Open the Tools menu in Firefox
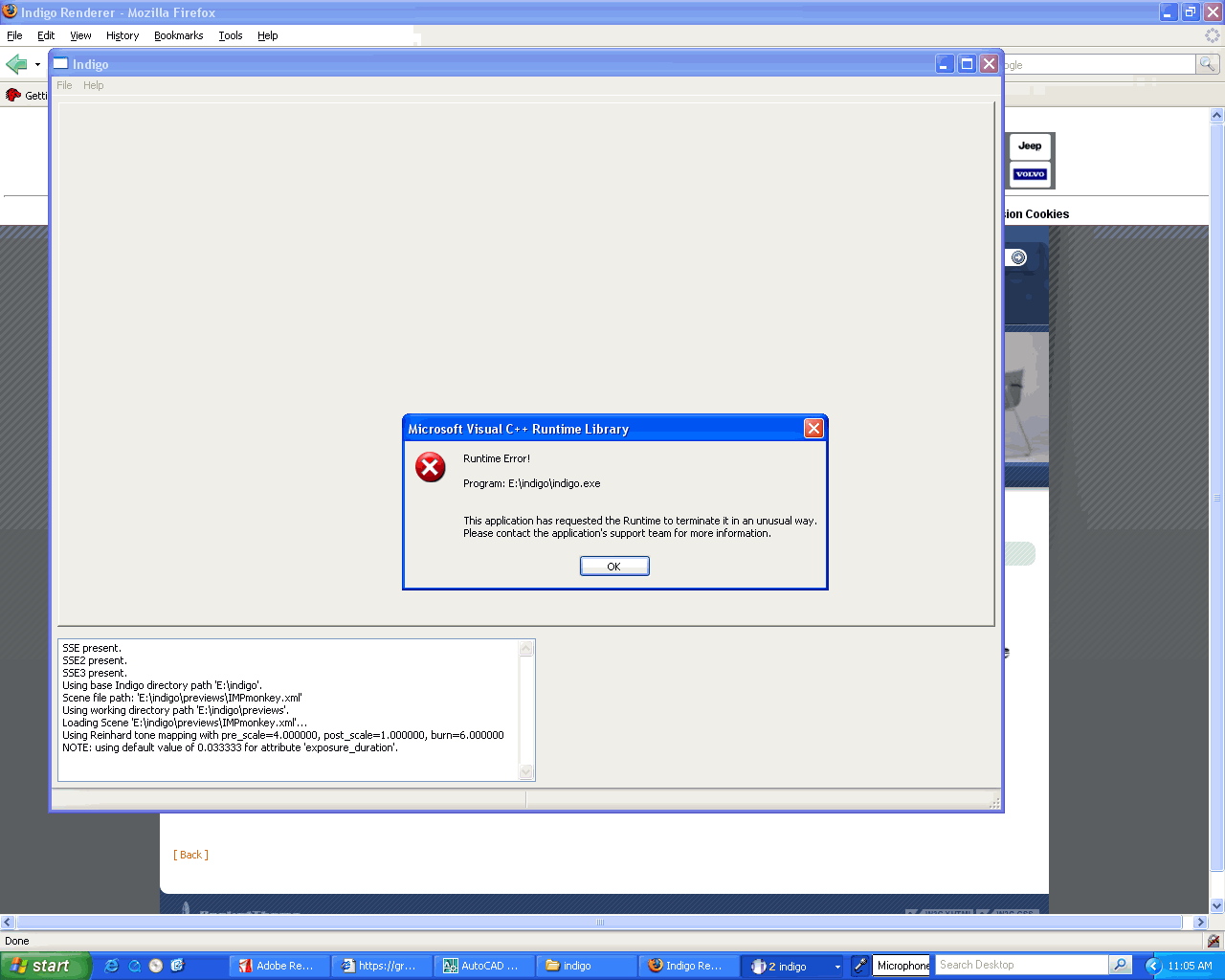This screenshot has height=980, width=1225. tap(230, 35)
